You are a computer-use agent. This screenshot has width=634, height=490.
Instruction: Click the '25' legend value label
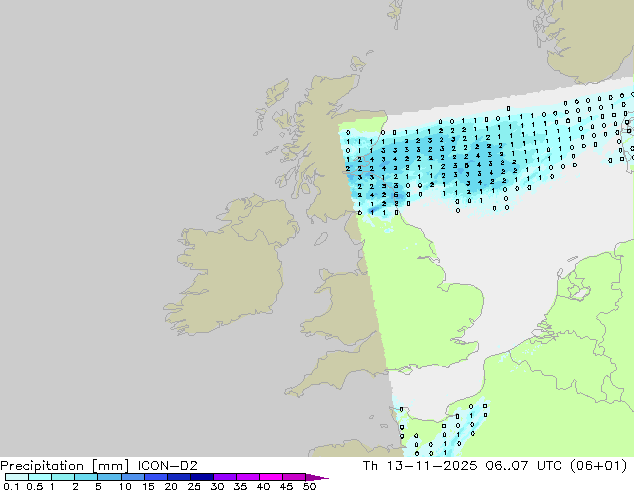tap(194, 486)
